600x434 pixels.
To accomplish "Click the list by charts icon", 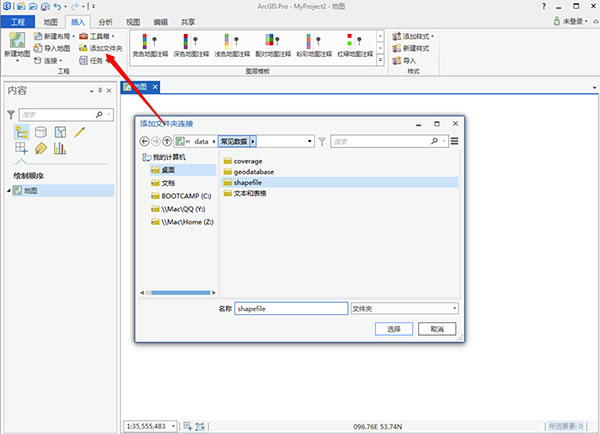I will (x=60, y=149).
